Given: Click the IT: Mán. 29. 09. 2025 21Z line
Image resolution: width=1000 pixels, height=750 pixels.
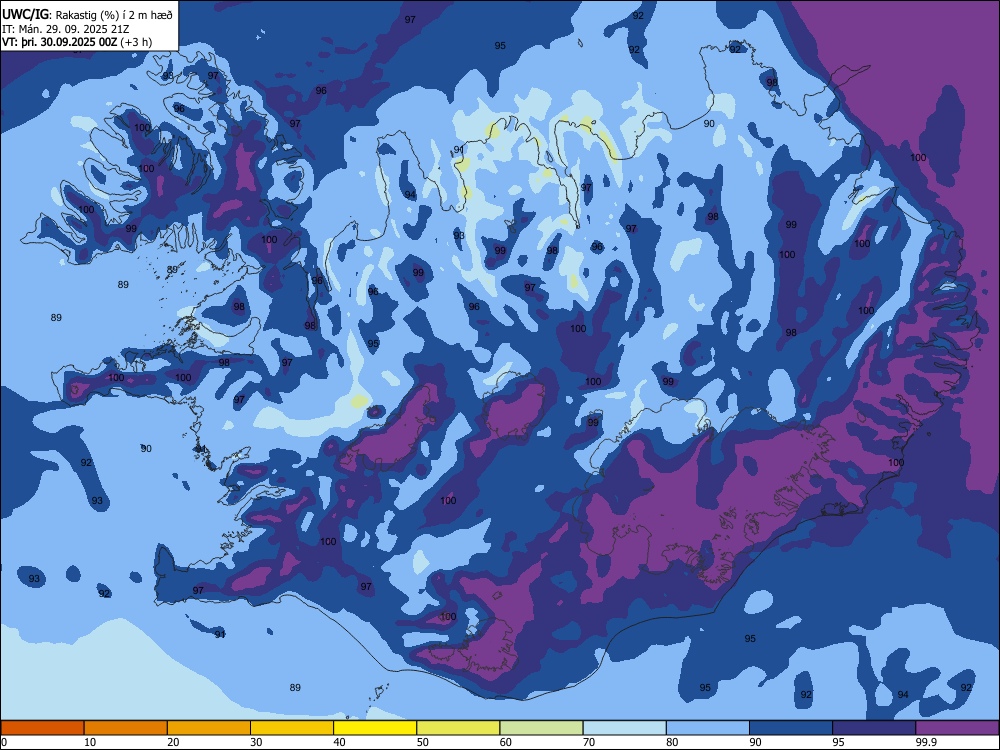Looking at the screenshot, I should [x=66, y=29].
